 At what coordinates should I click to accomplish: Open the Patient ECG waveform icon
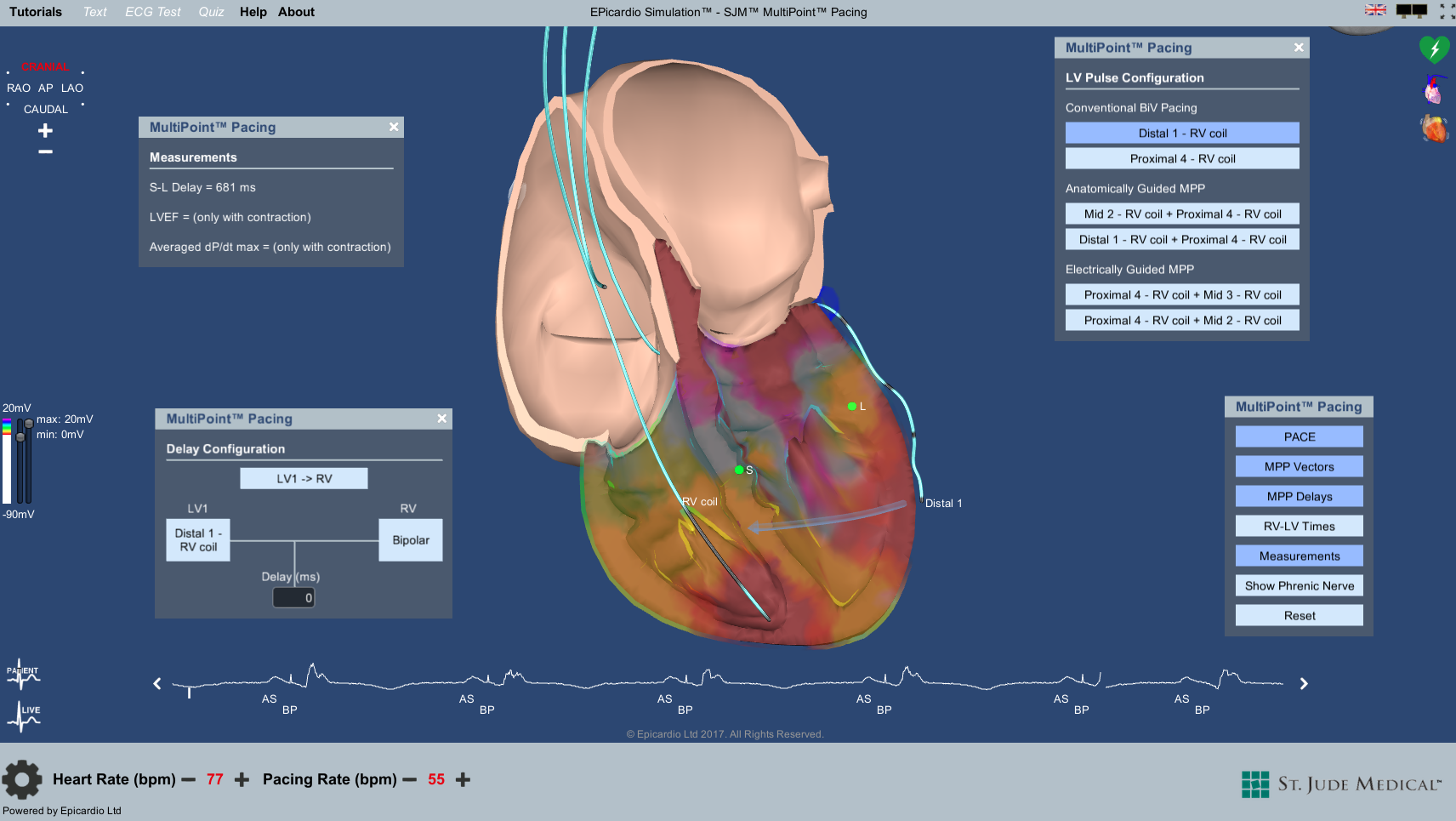[x=23, y=674]
